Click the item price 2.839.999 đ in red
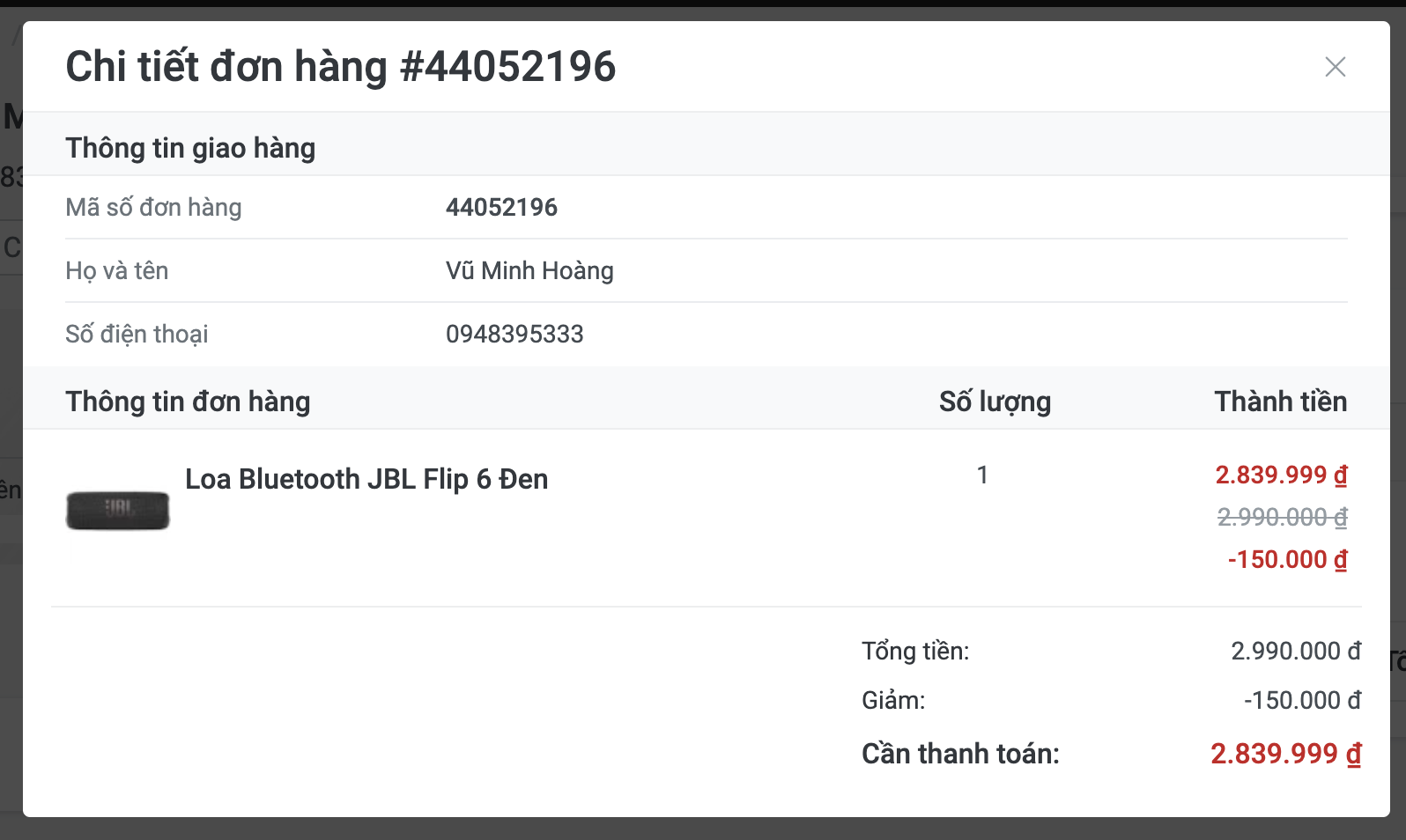Viewport: 1406px width, 840px height. (1281, 475)
